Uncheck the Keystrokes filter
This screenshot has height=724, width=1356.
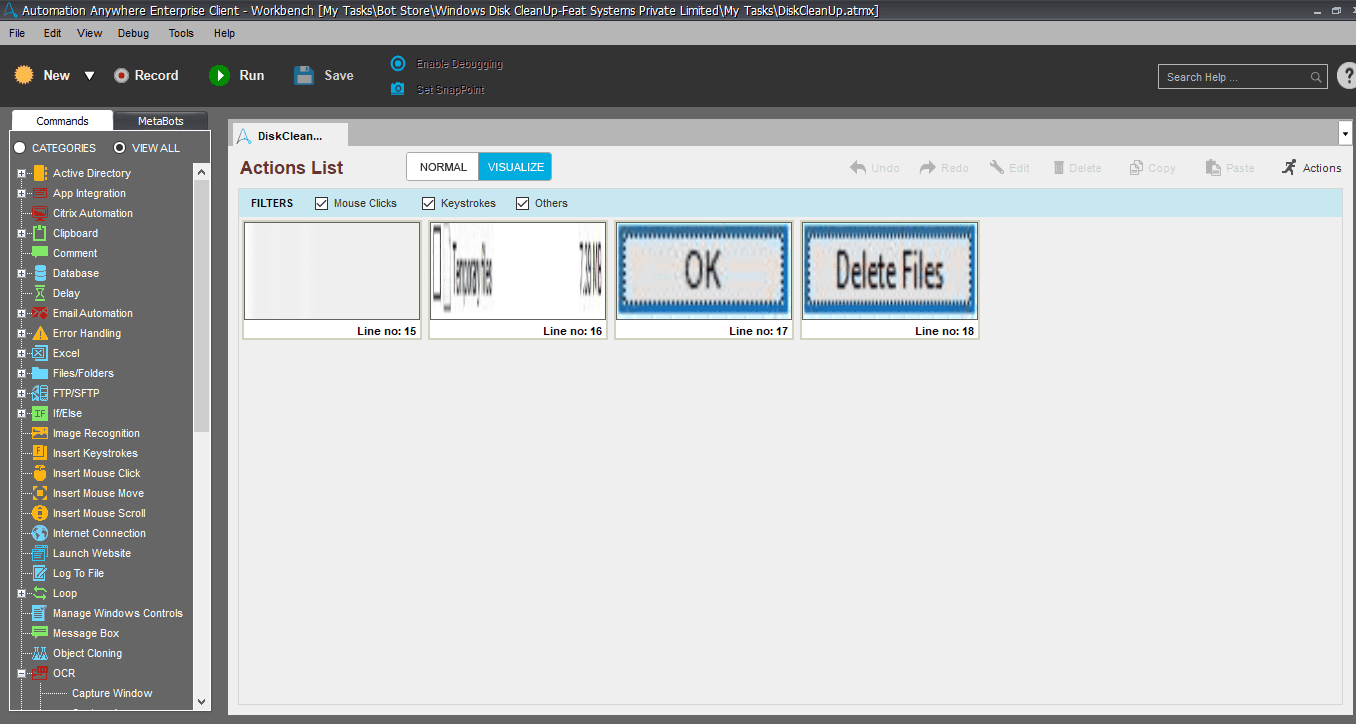click(428, 203)
